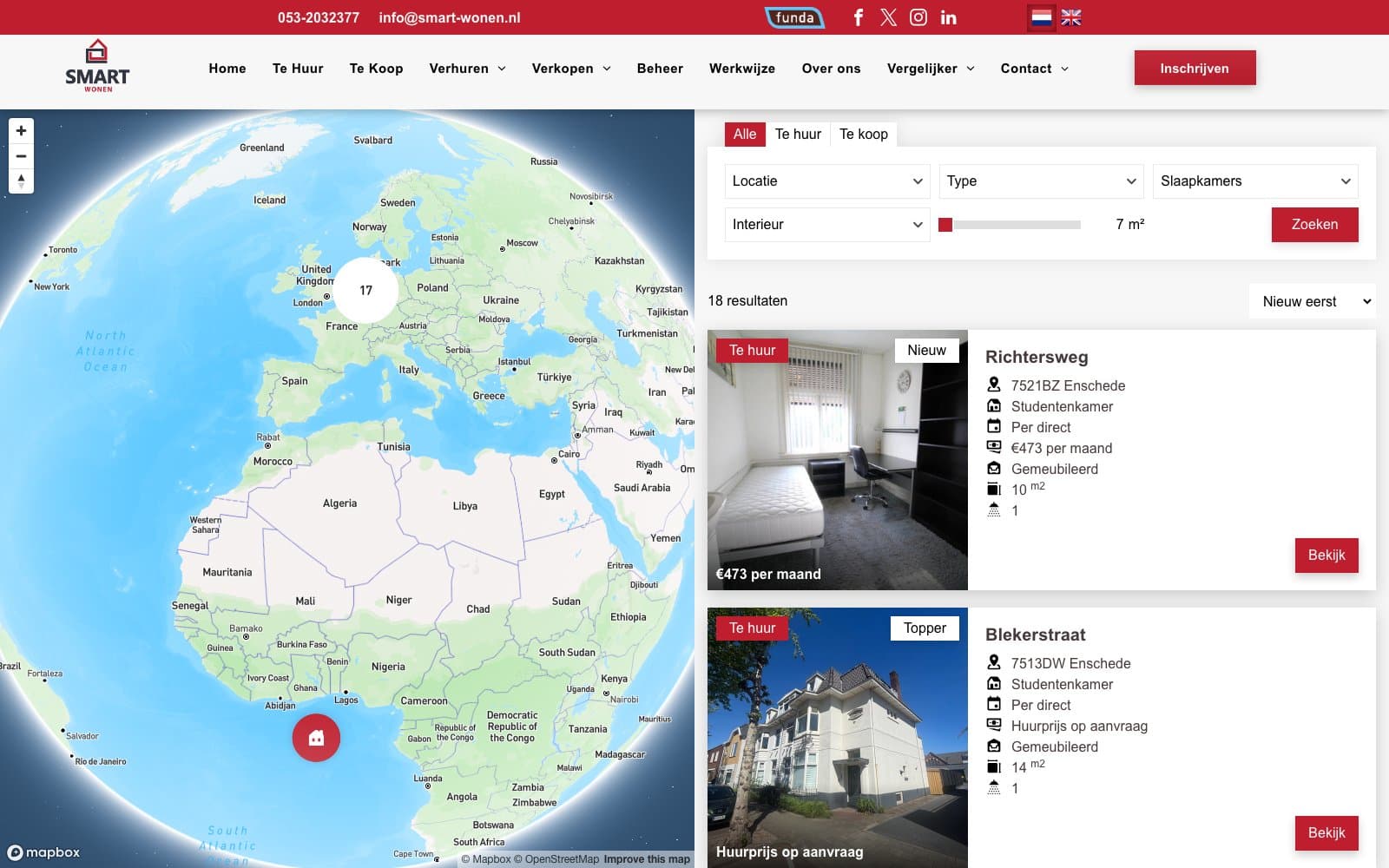This screenshot has width=1389, height=868.
Task: Zoom in on the map
Action: pyautogui.click(x=21, y=131)
